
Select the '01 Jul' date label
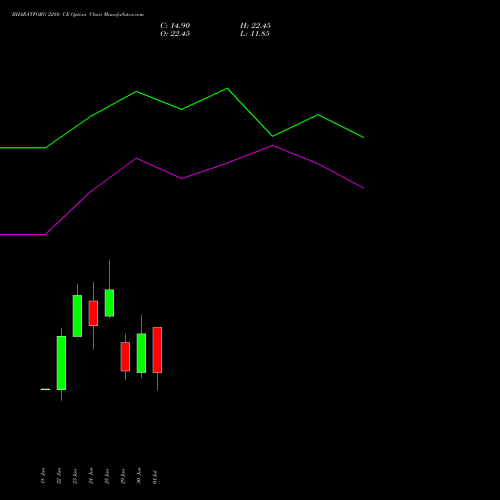click(x=155, y=477)
